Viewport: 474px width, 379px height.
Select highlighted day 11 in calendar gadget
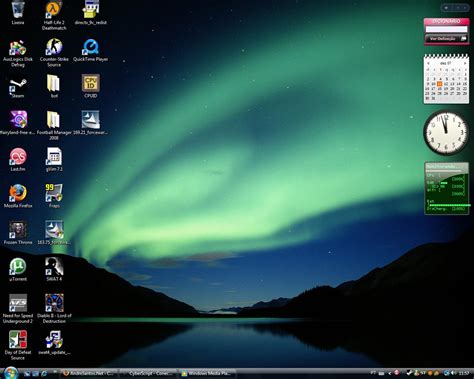pyautogui.click(x=439, y=84)
